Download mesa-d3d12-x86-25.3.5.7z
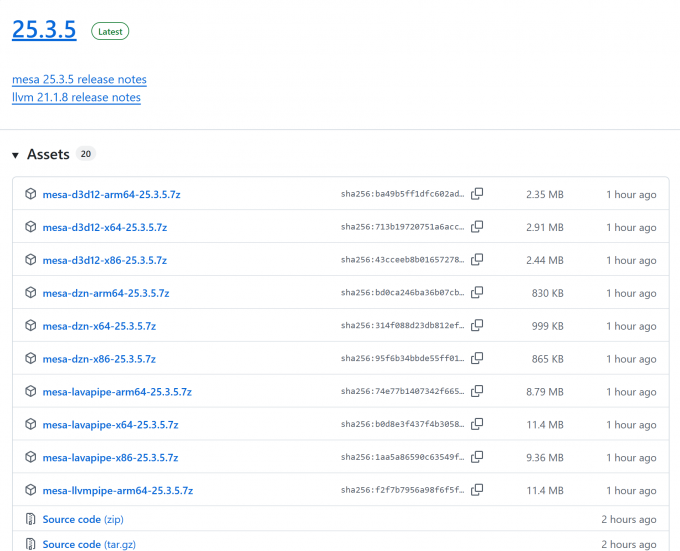Viewport: 680px width, 551px height. pyautogui.click(x=105, y=261)
